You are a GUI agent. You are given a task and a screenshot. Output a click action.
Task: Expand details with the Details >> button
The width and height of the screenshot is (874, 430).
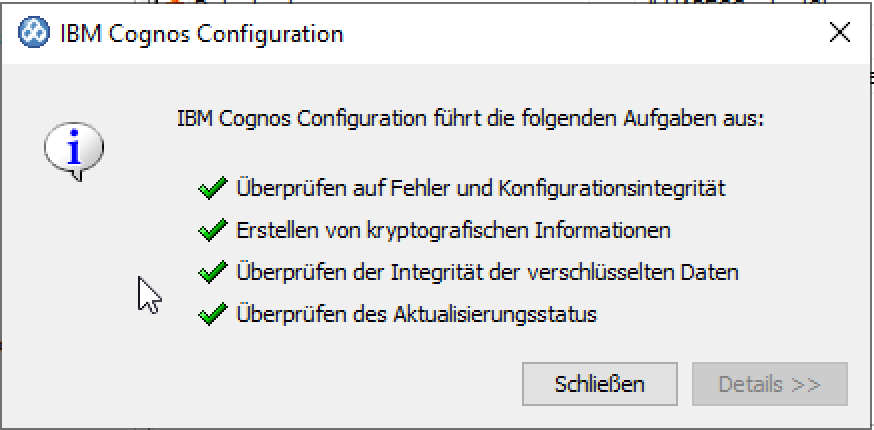pos(769,384)
